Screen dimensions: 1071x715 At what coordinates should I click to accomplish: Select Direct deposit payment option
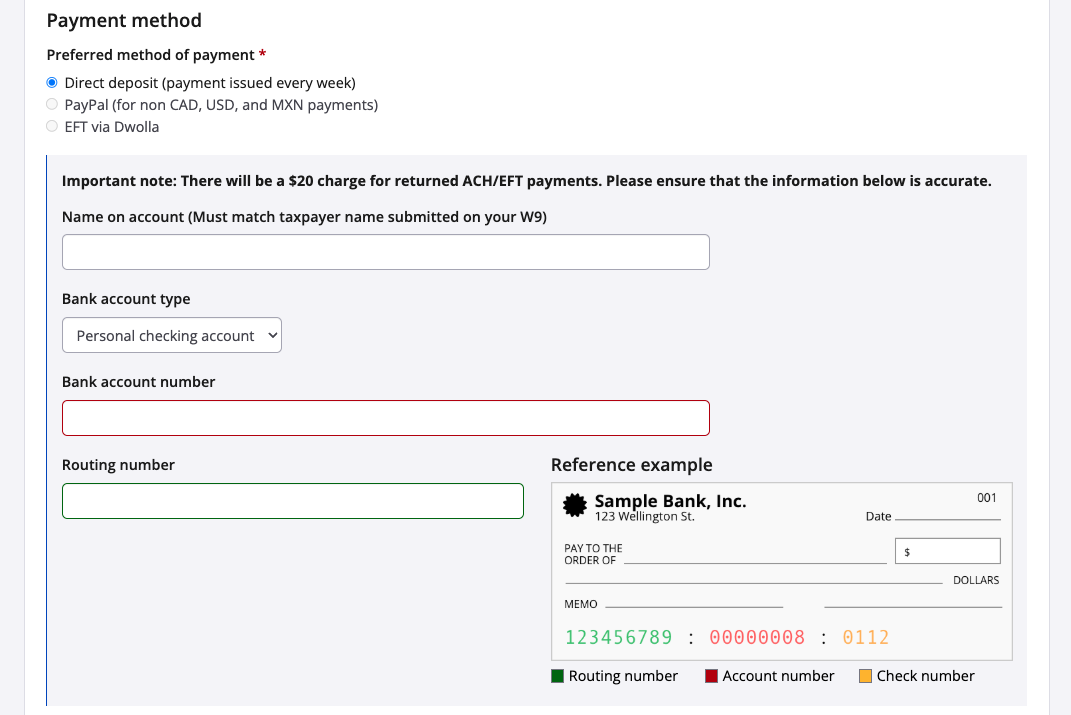pyautogui.click(x=52, y=83)
